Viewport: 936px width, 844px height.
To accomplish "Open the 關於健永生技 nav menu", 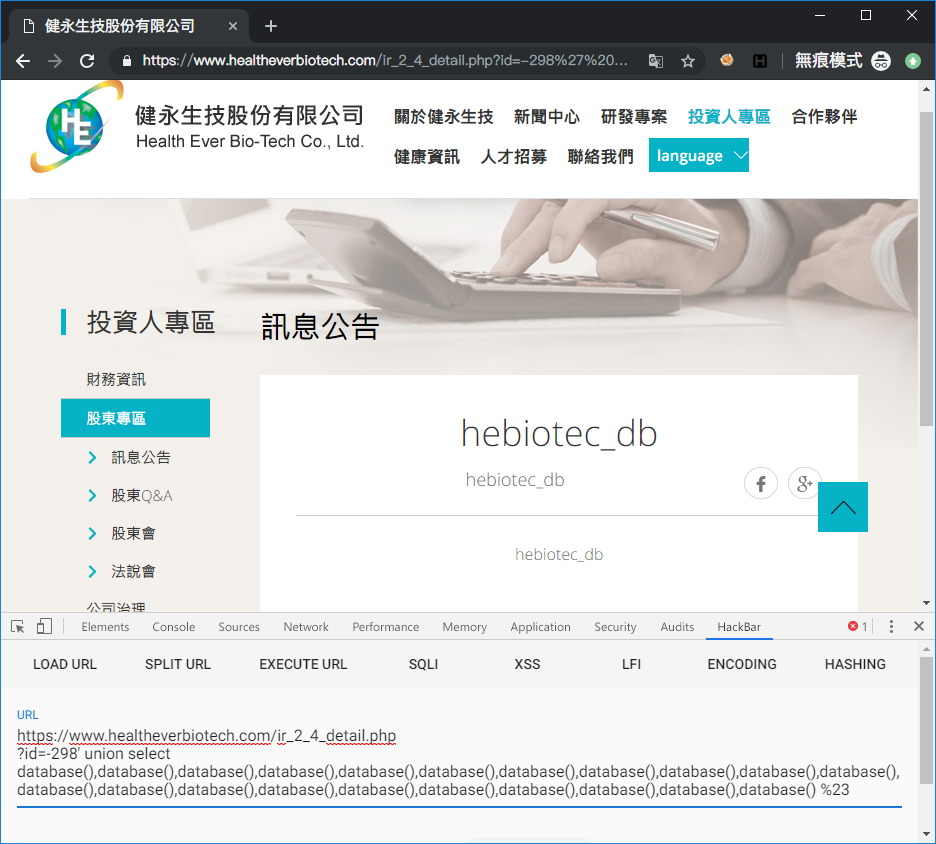I will pyautogui.click(x=444, y=117).
